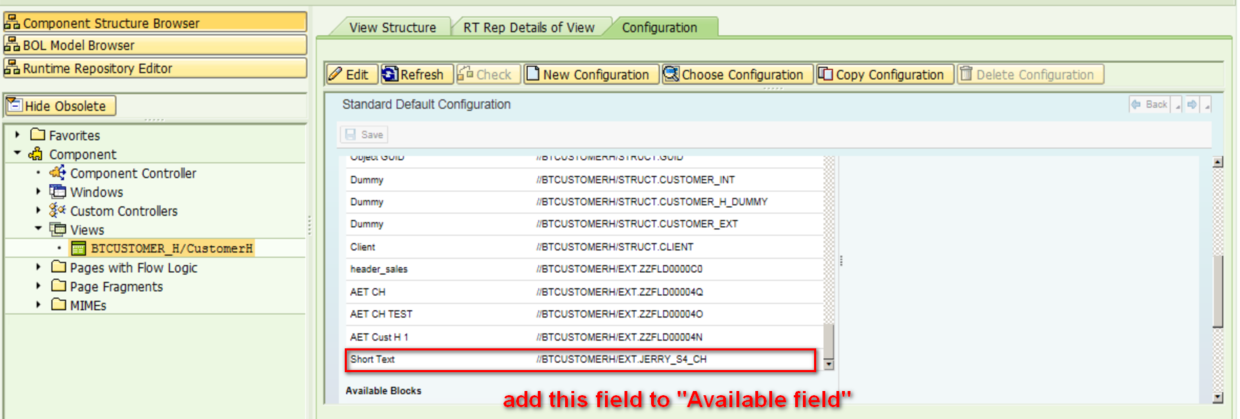This screenshot has width=1240, height=419.
Task: Click Pages with Flow Logic folder icon
Action: 58,268
